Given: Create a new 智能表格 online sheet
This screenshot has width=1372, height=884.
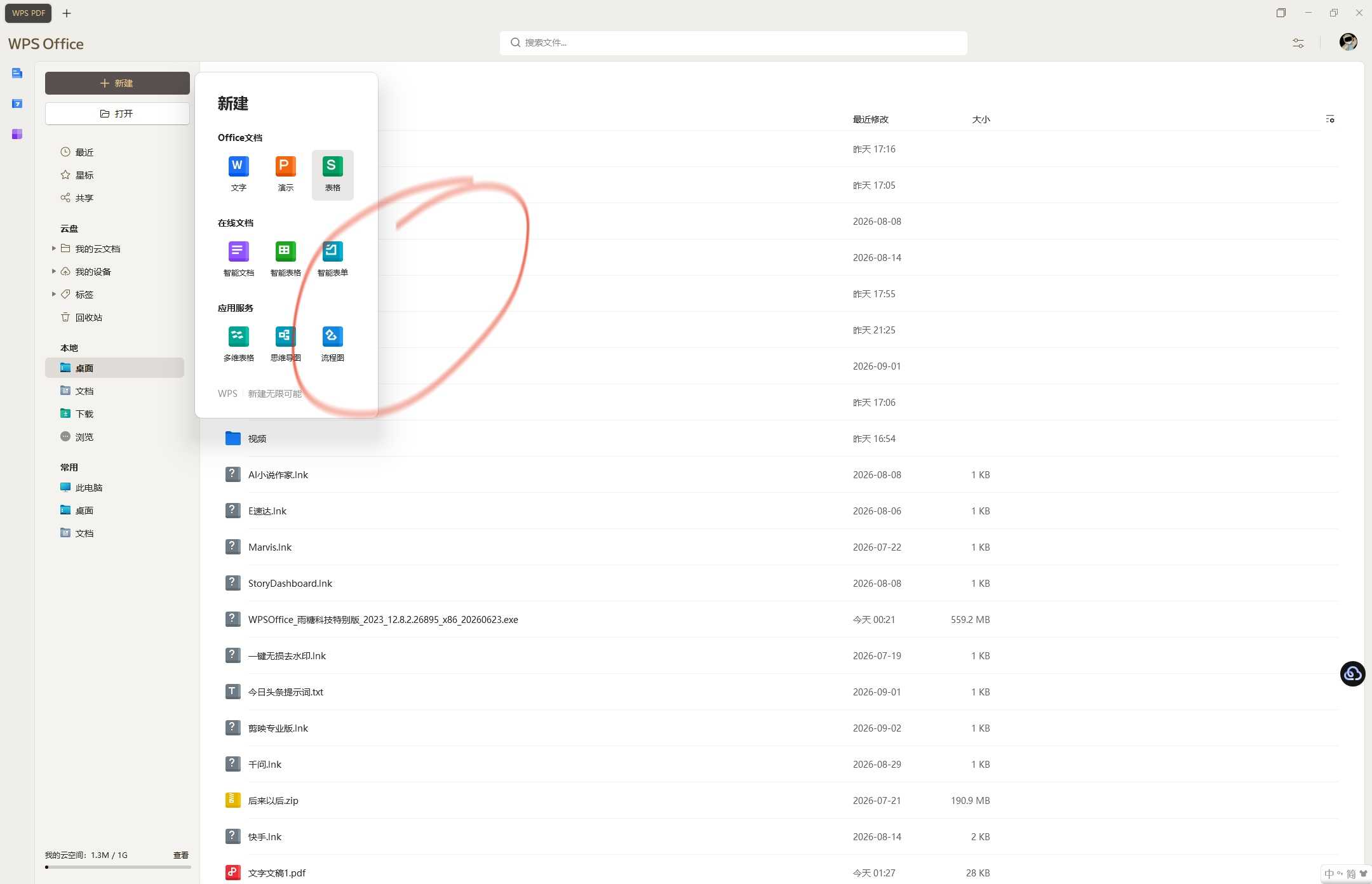Looking at the screenshot, I should click(x=285, y=258).
